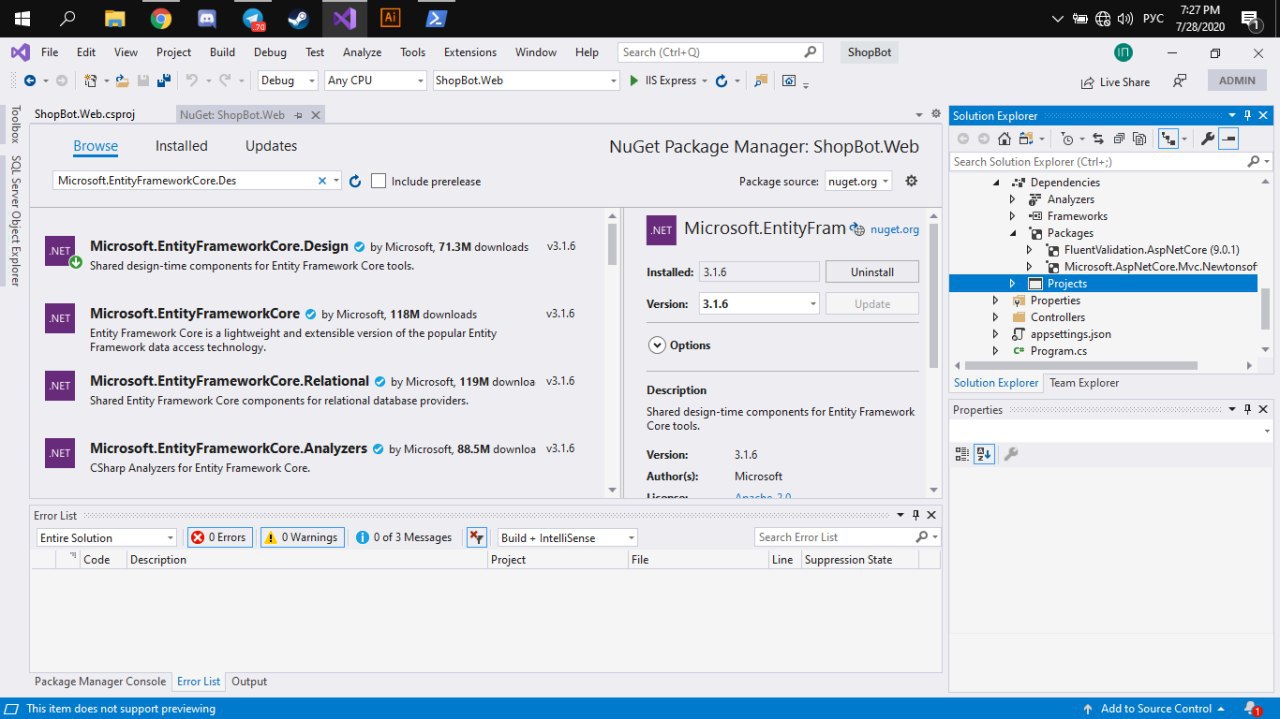Screen dimensions: 1280x719
Task: Open Adobe Illustrator from the taskbar
Action: point(390,18)
